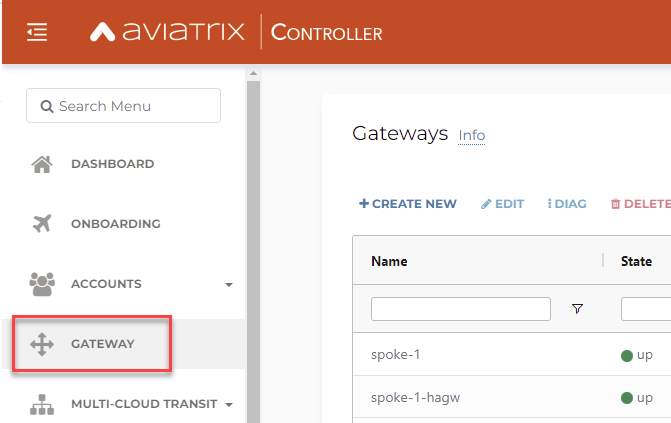671x423 pixels.
Task: Click the Accounts people icon
Action: click(x=42, y=284)
